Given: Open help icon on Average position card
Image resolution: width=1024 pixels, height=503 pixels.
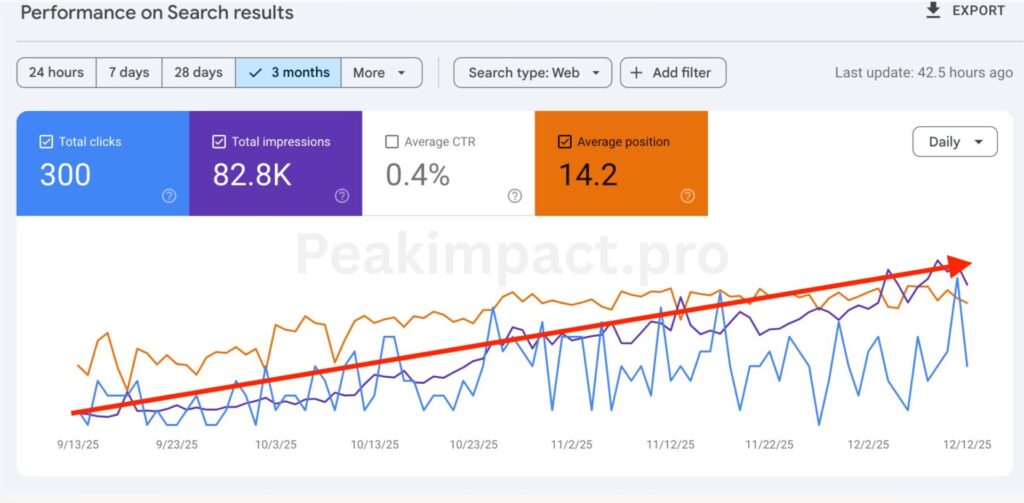Looking at the screenshot, I should [x=687, y=196].
